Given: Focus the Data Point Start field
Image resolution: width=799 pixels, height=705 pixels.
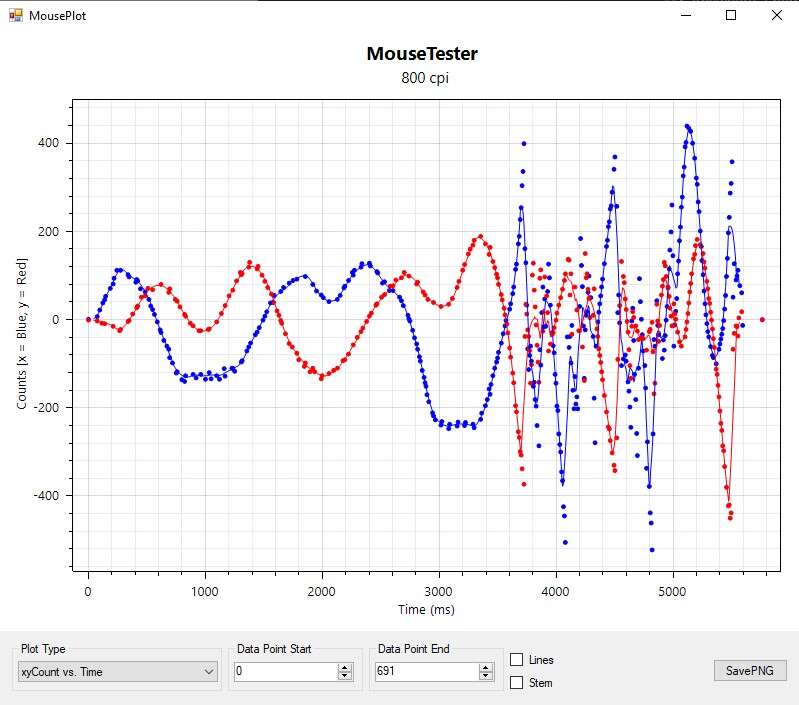Looking at the screenshot, I should pyautogui.click(x=285, y=672).
